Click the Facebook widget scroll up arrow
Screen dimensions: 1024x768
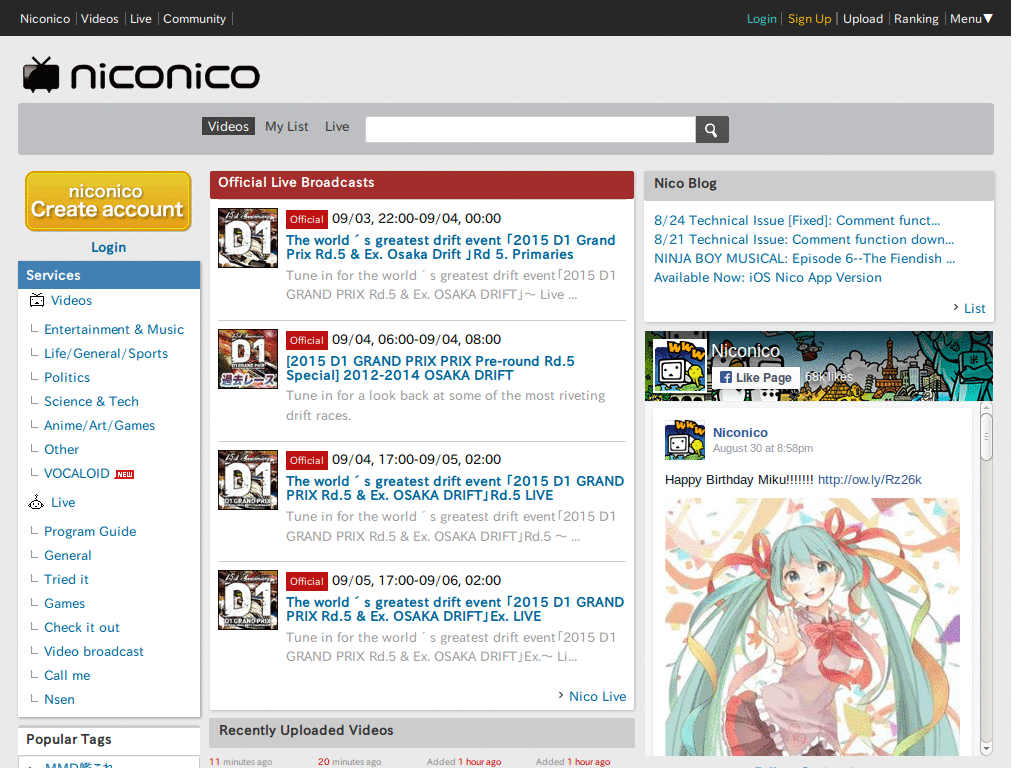pyautogui.click(x=986, y=408)
